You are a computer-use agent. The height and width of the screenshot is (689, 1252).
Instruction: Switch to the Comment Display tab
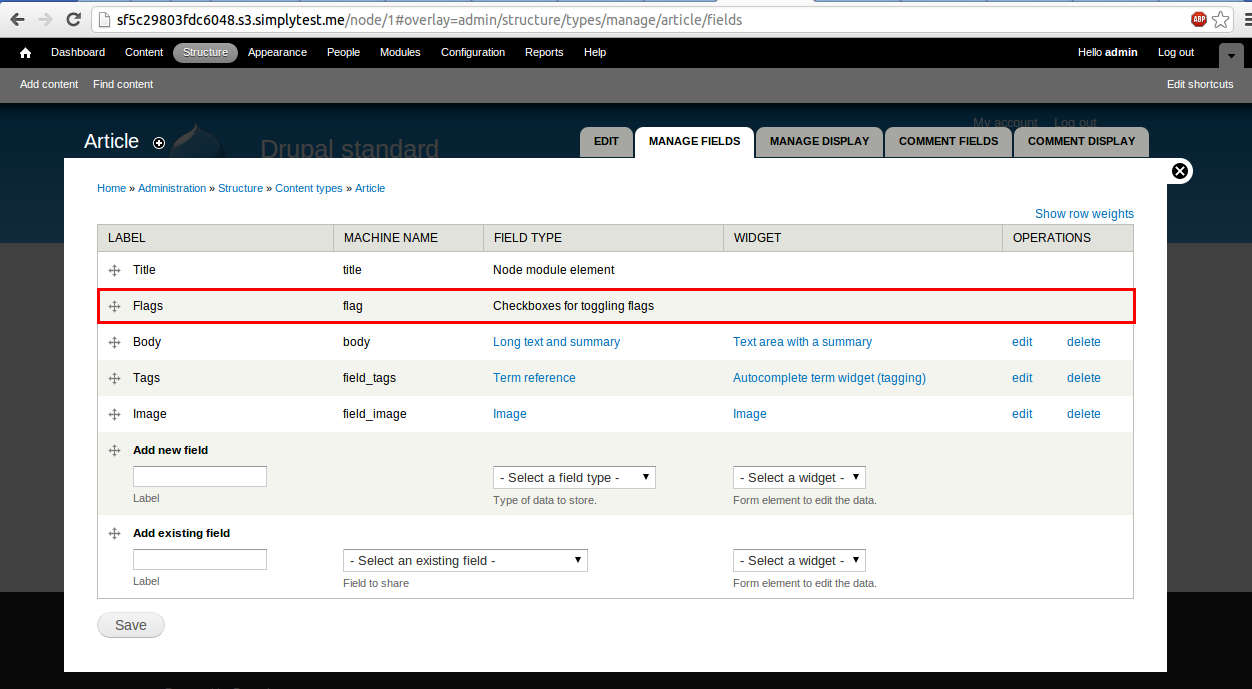(1081, 142)
